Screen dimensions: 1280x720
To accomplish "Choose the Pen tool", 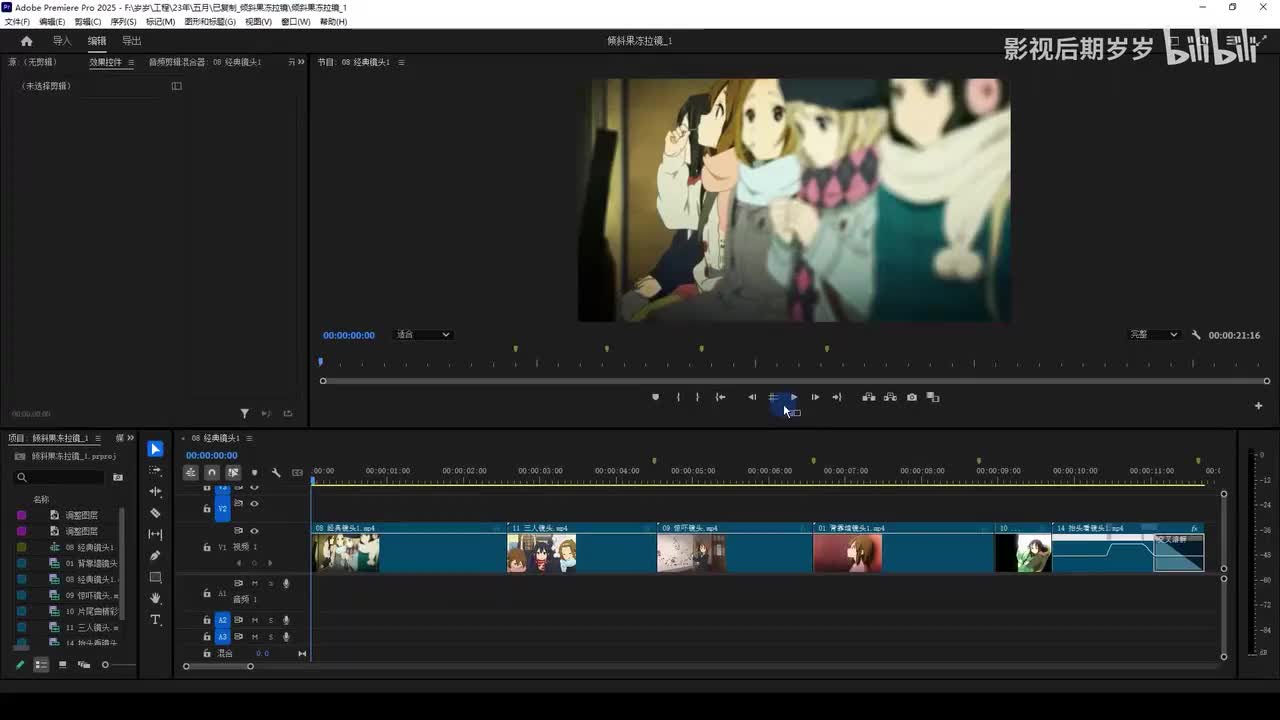I will coord(155,556).
